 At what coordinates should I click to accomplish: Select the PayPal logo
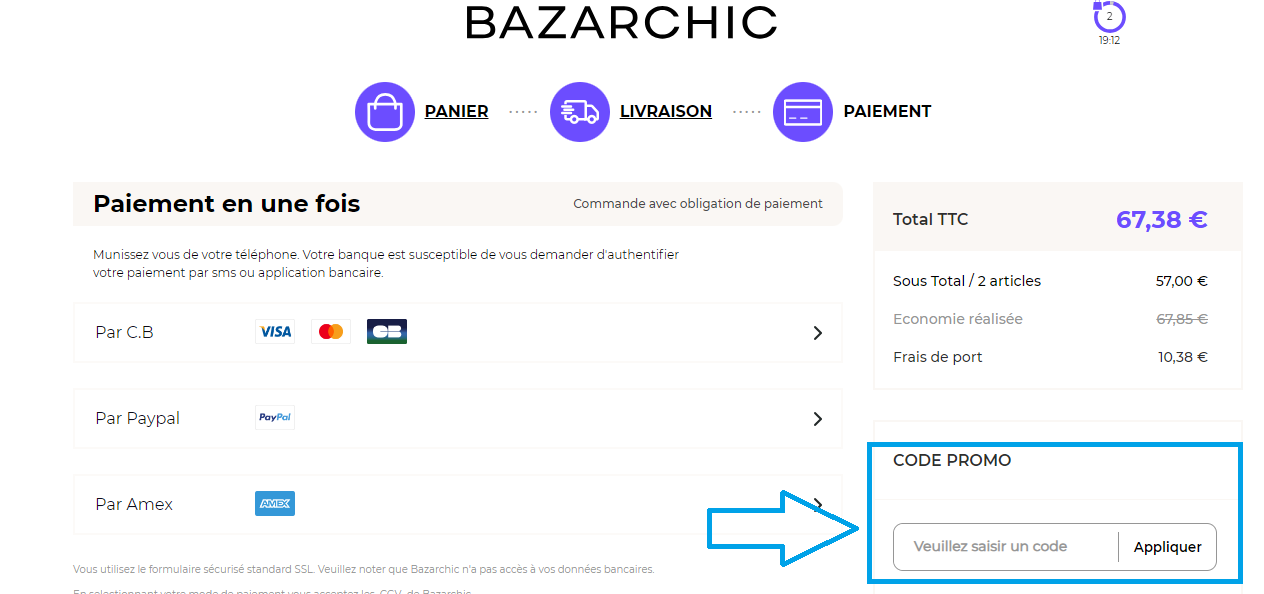click(x=275, y=418)
